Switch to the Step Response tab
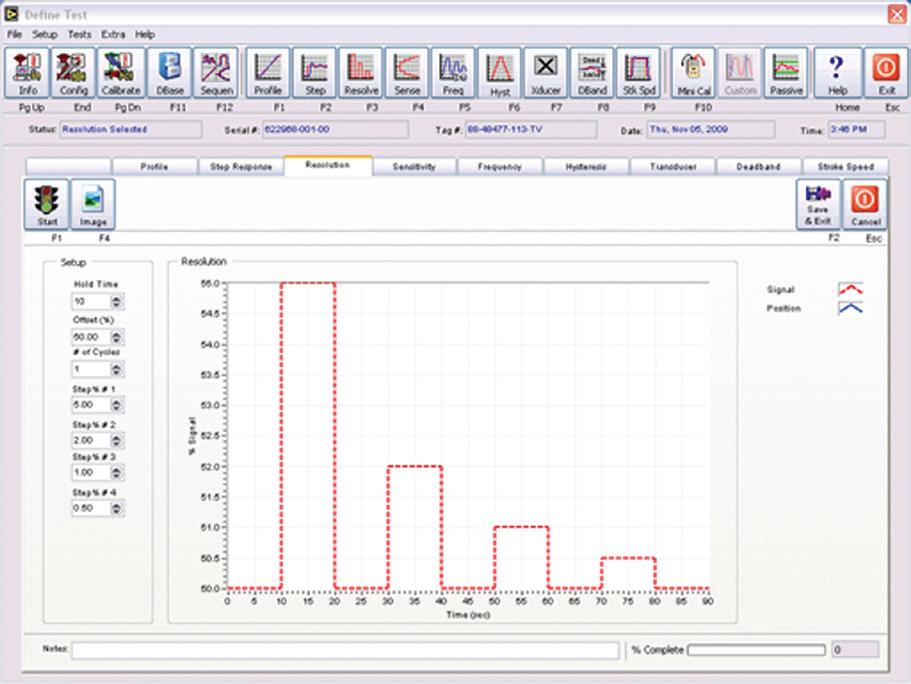The image size is (911, 684). tap(241, 167)
